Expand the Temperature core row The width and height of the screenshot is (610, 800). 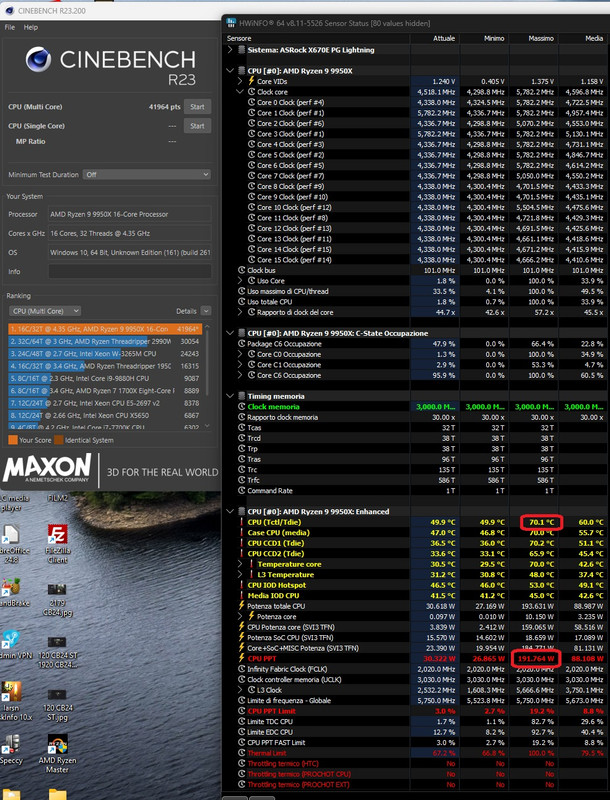240,564
